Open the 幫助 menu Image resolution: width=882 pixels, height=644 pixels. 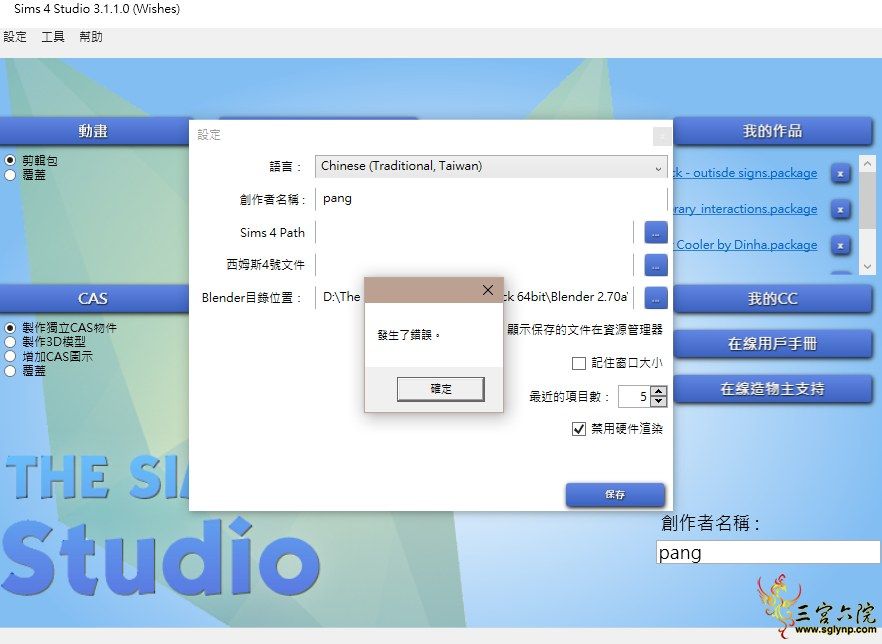point(91,37)
